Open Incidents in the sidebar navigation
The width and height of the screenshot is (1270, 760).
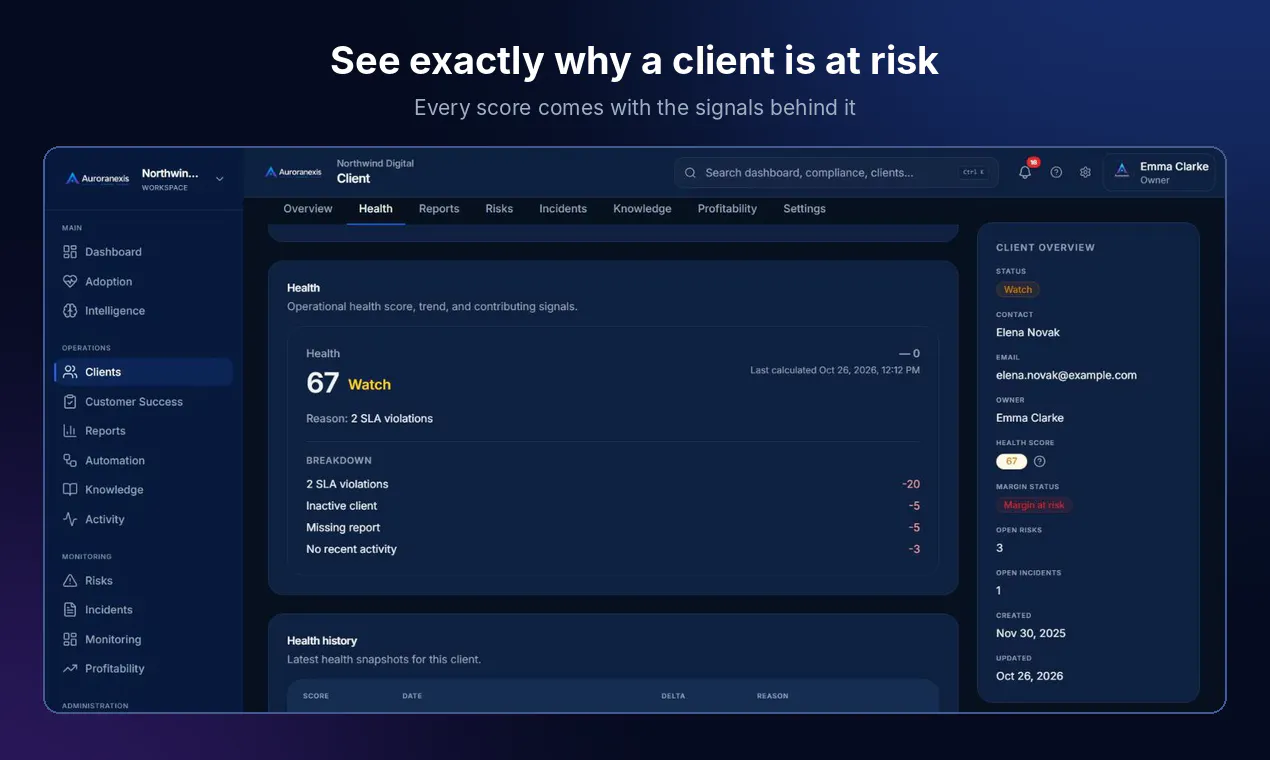click(143, 610)
